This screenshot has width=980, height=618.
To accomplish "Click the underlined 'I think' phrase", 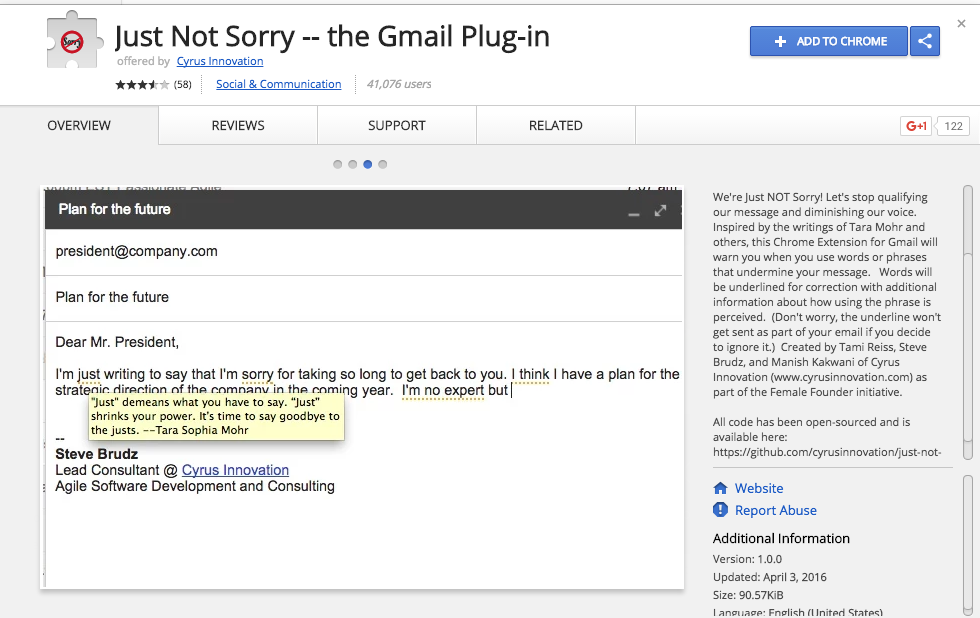I will pos(531,375).
